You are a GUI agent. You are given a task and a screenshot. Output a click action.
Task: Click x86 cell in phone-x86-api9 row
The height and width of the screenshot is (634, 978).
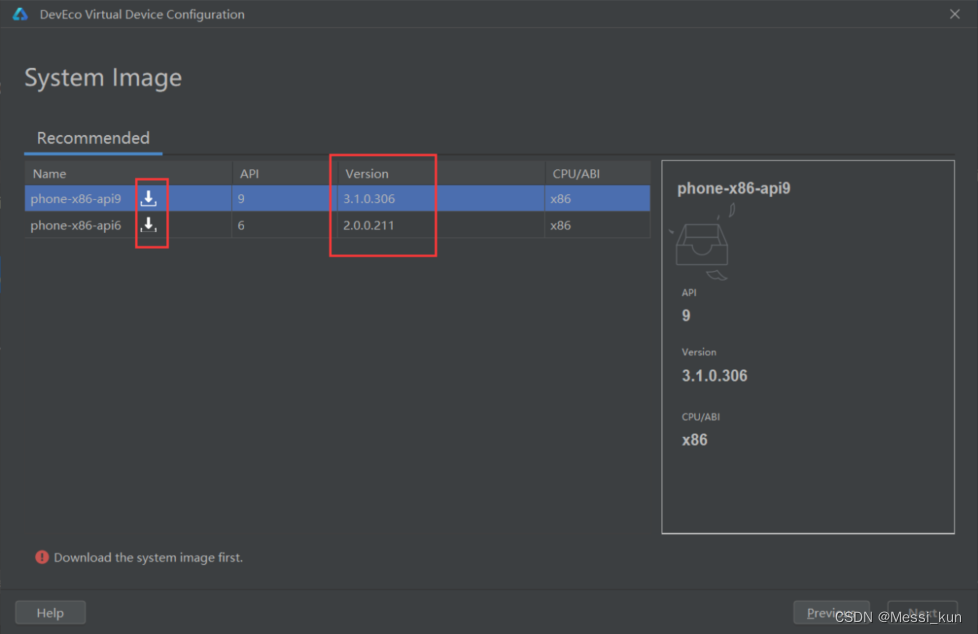tap(560, 198)
